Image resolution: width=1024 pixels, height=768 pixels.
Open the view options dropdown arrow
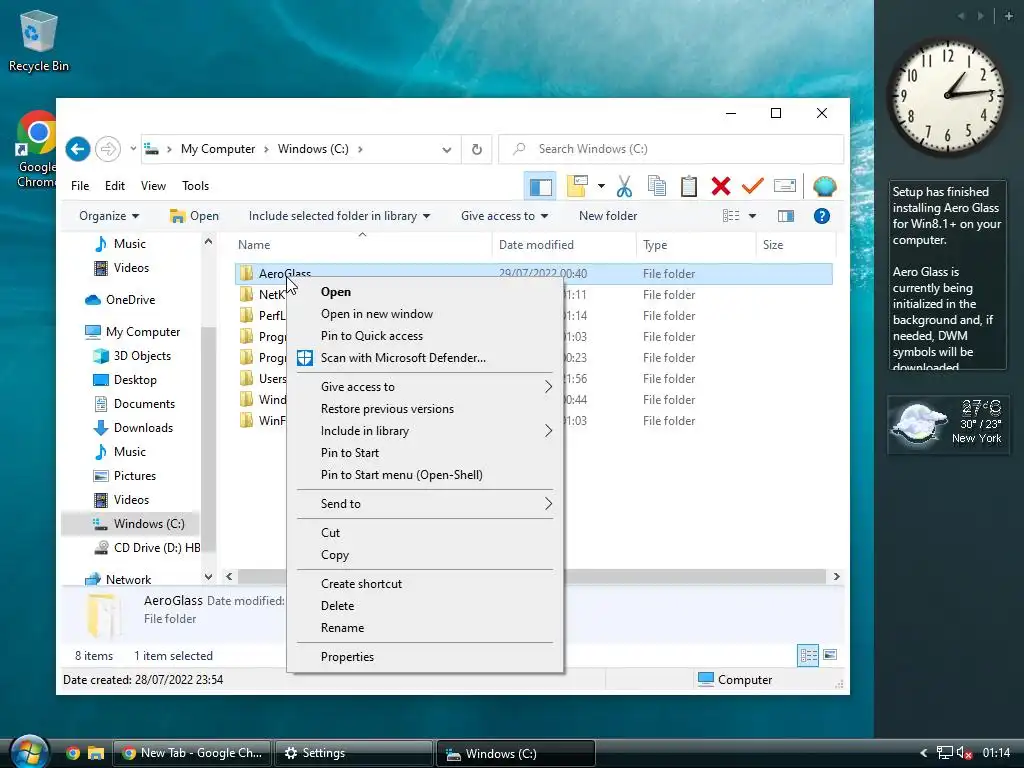(x=752, y=216)
